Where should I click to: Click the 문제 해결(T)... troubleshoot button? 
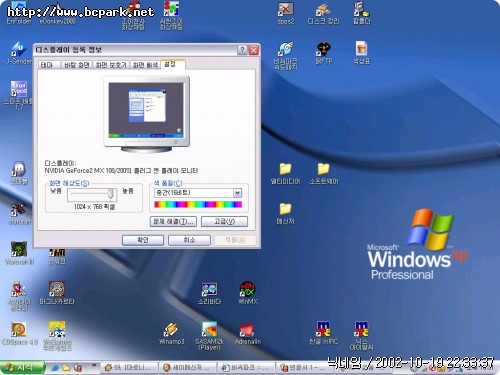pos(173,221)
